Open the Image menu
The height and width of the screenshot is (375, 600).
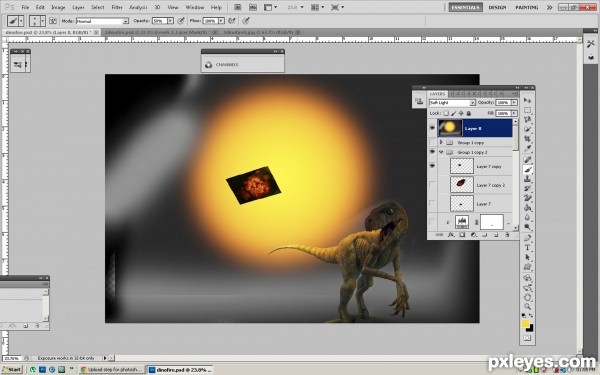(x=58, y=7)
